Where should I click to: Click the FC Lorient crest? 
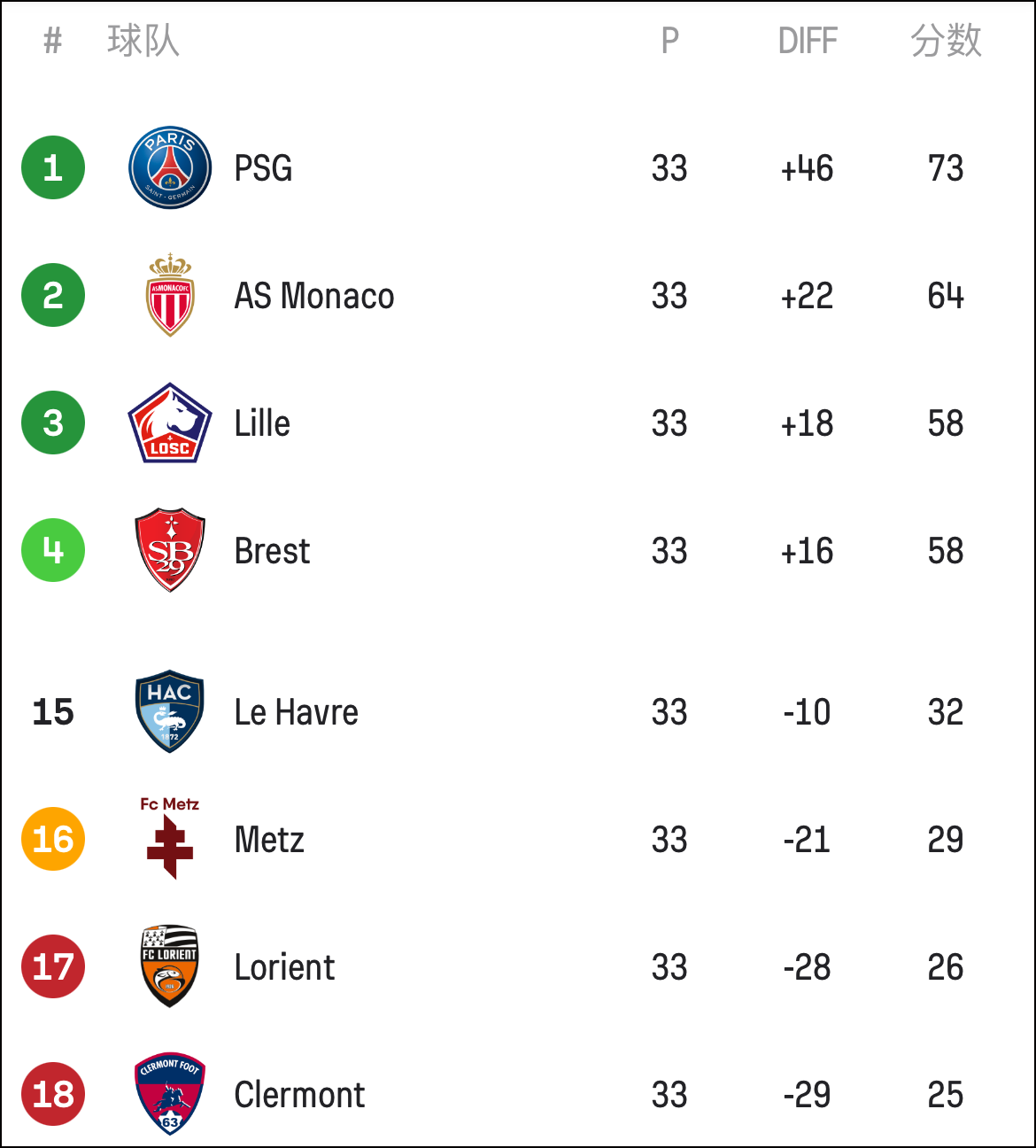(170, 966)
